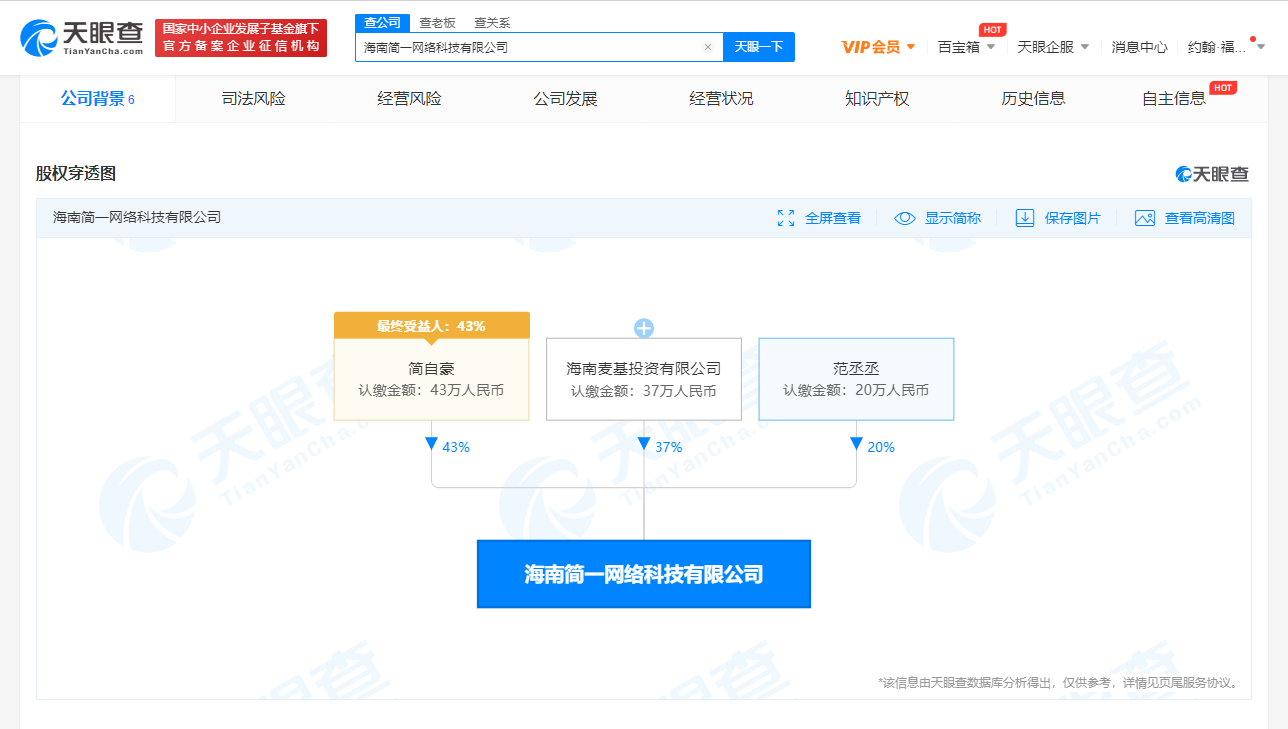The image size is (1288, 729).
Task: Click the chart title 海南简一网络科技有限公司
Action: (x=137, y=217)
